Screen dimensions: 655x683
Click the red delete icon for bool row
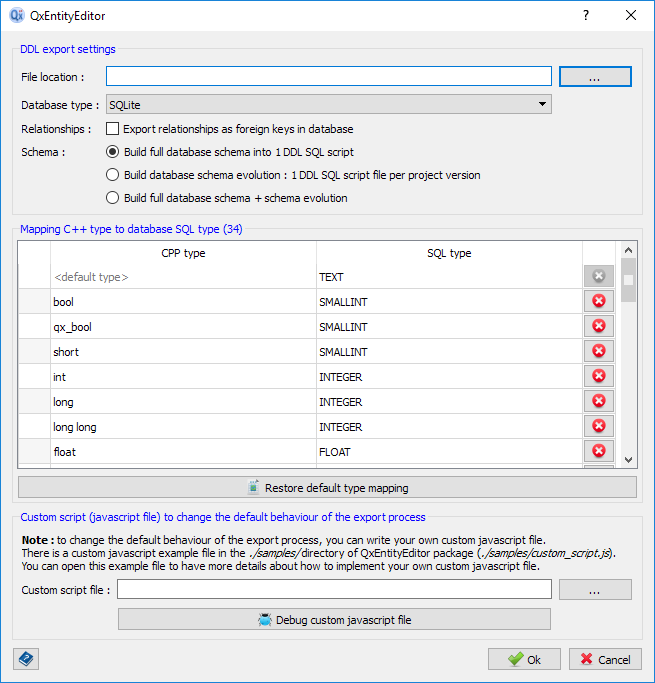599,301
